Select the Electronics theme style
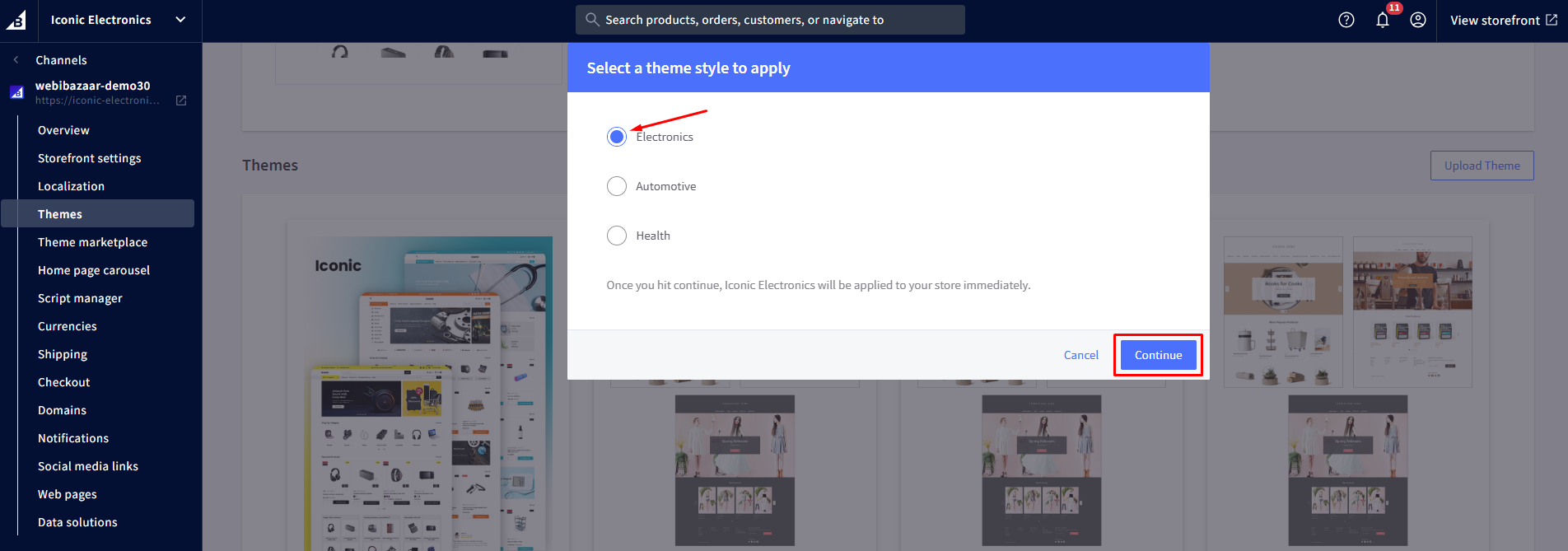The image size is (1568, 551). click(617, 137)
